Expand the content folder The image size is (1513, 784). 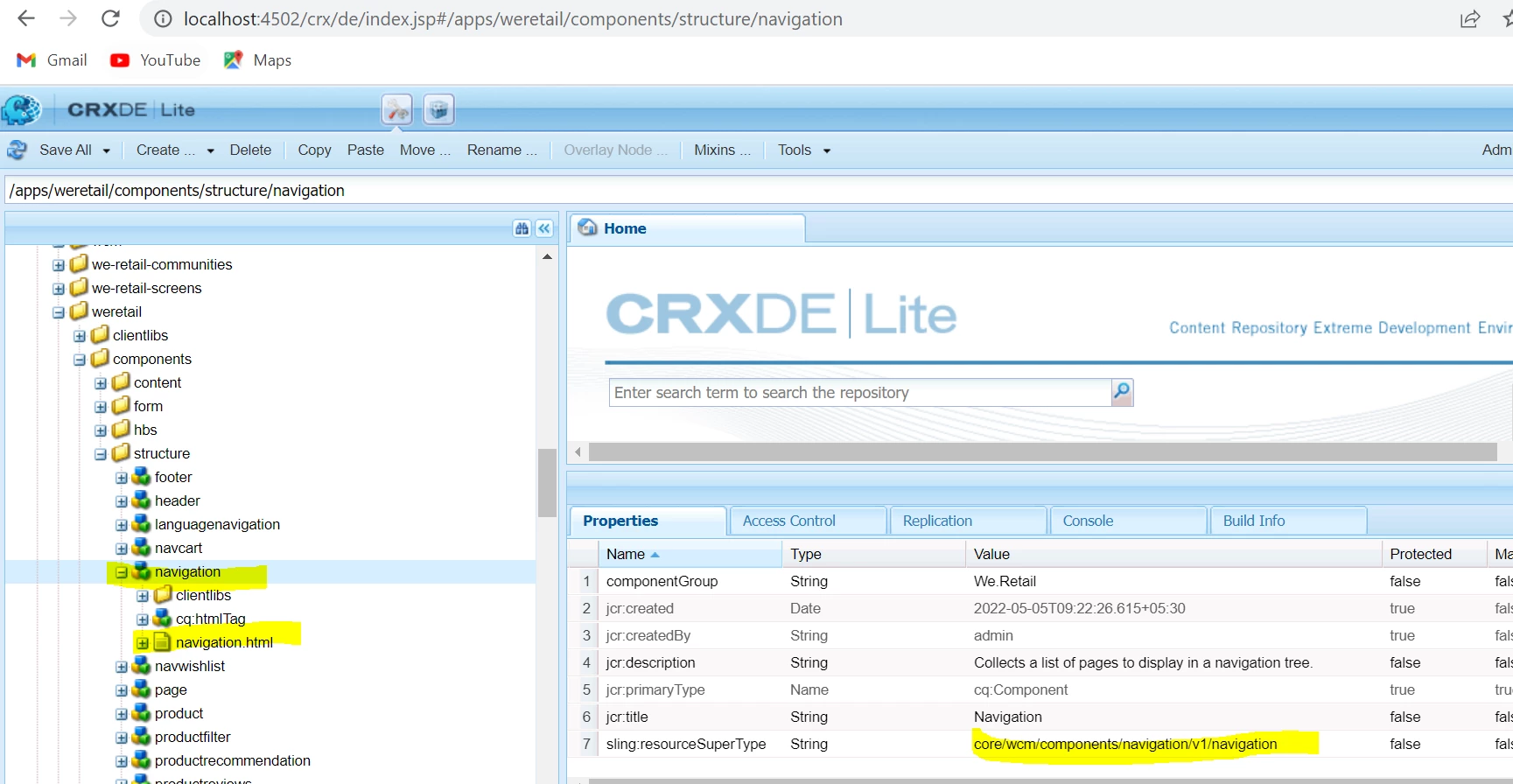[x=101, y=383]
